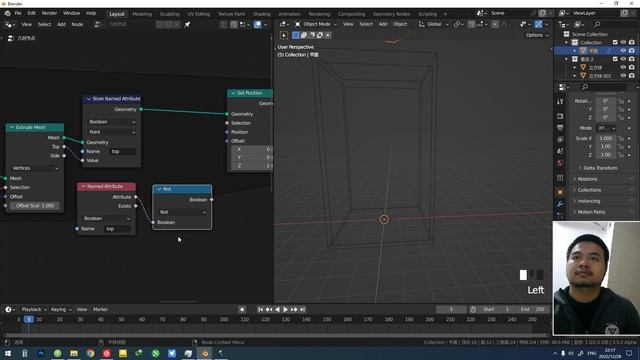
Task: Open the World properties tab icon
Action: (560, 163)
